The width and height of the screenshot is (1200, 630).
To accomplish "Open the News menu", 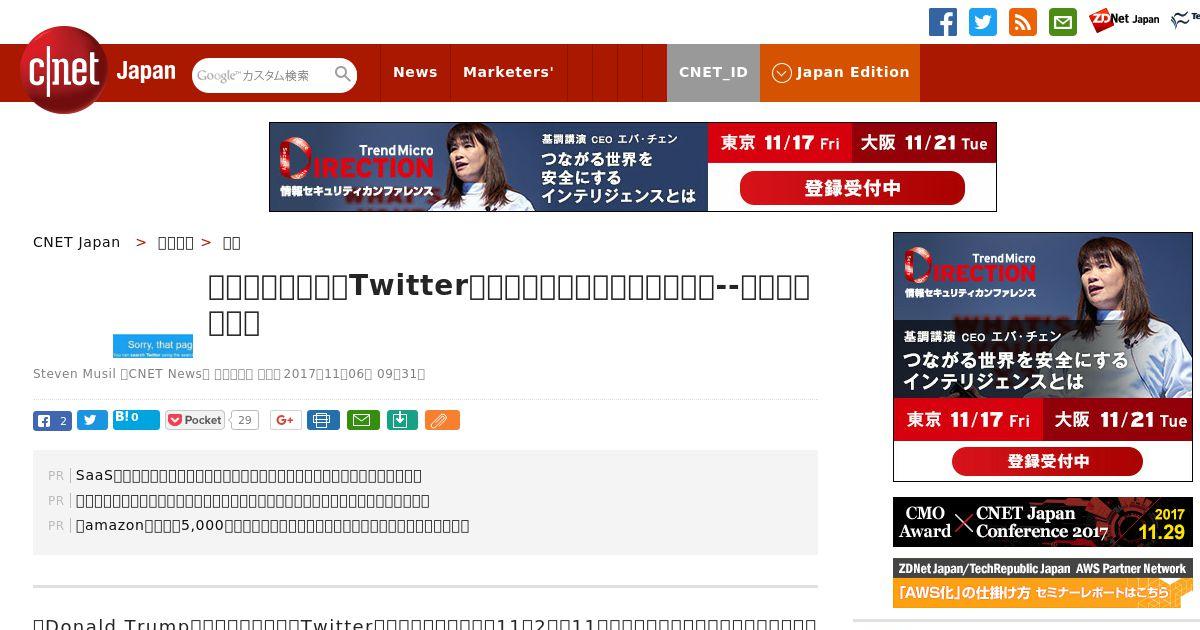I will pos(415,72).
